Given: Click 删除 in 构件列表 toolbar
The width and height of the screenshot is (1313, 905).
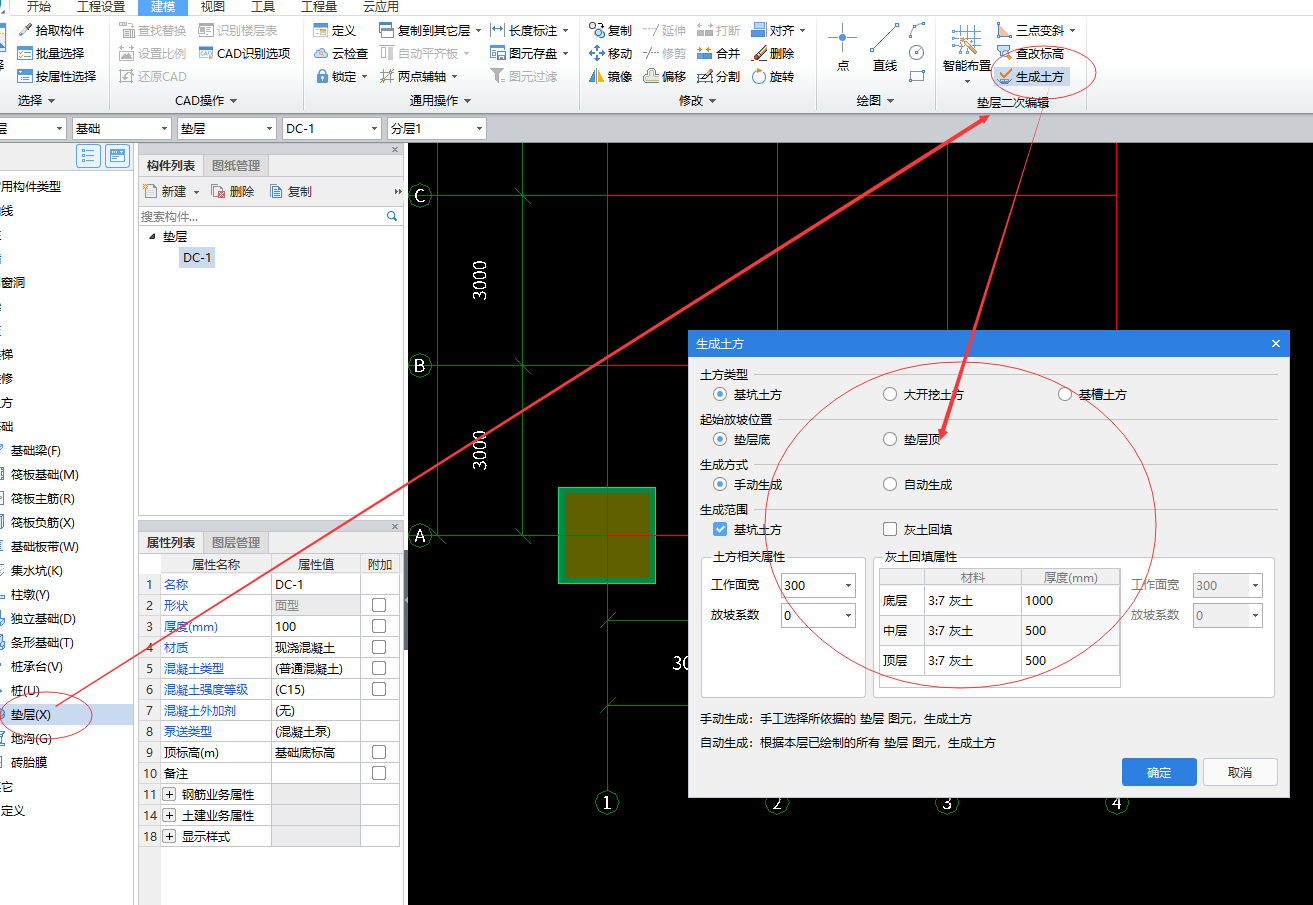Looking at the screenshot, I should [x=234, y=192].
